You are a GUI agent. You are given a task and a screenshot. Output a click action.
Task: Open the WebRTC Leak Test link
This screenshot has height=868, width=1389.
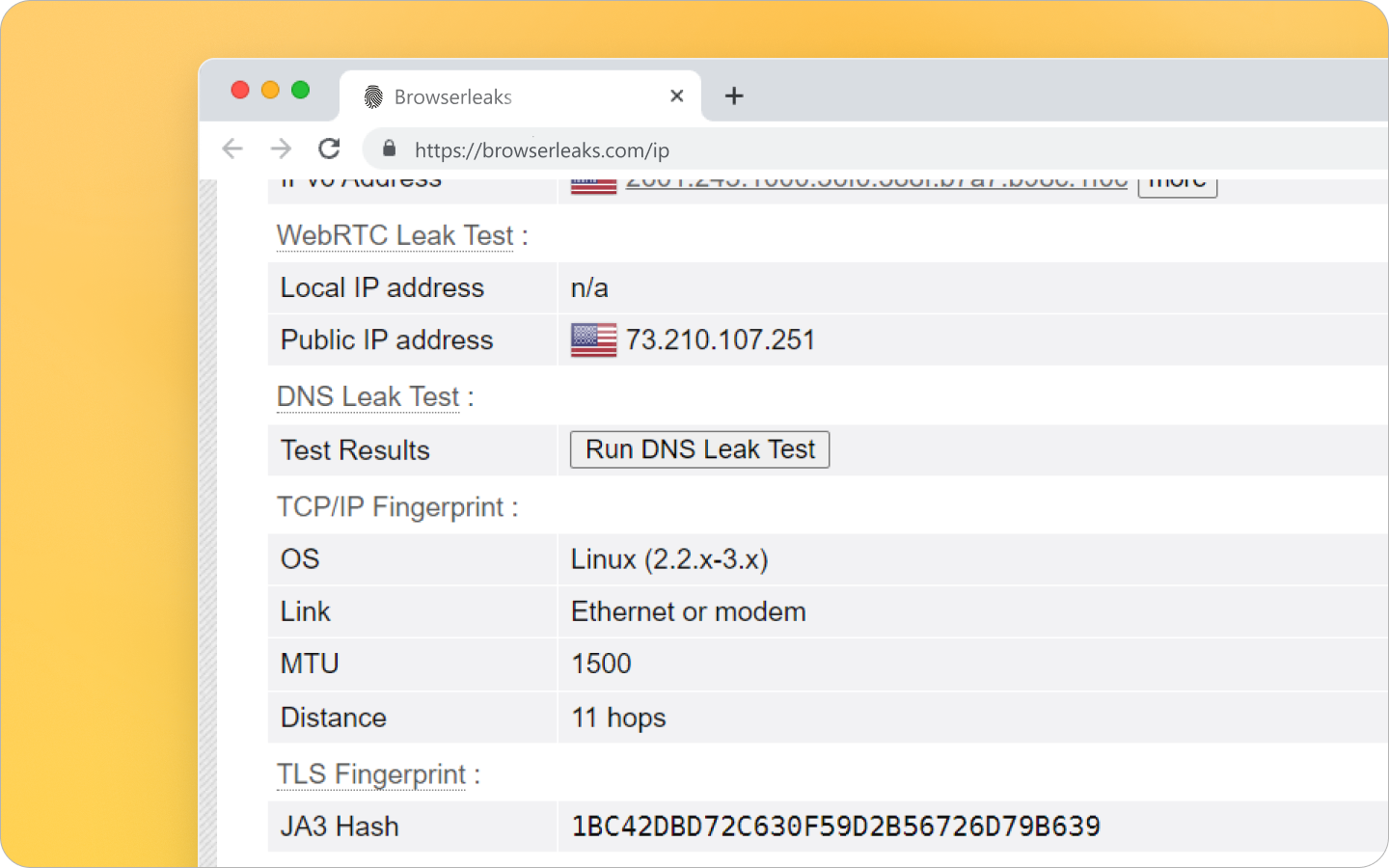click(x=395, y=235)
